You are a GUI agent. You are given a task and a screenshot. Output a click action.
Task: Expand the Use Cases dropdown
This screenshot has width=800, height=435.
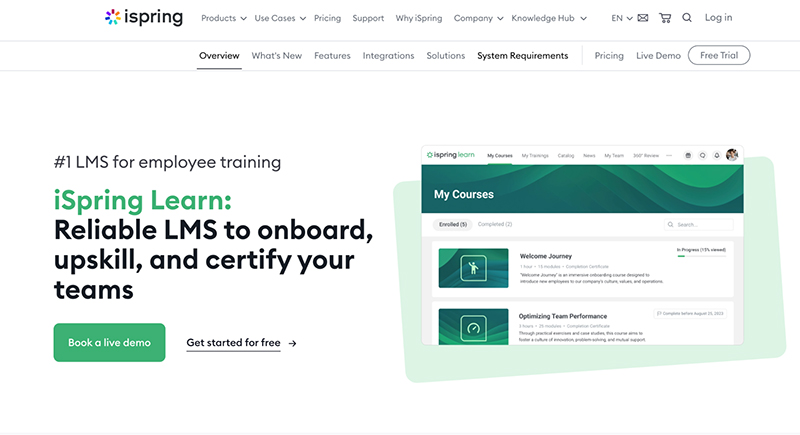280,18
